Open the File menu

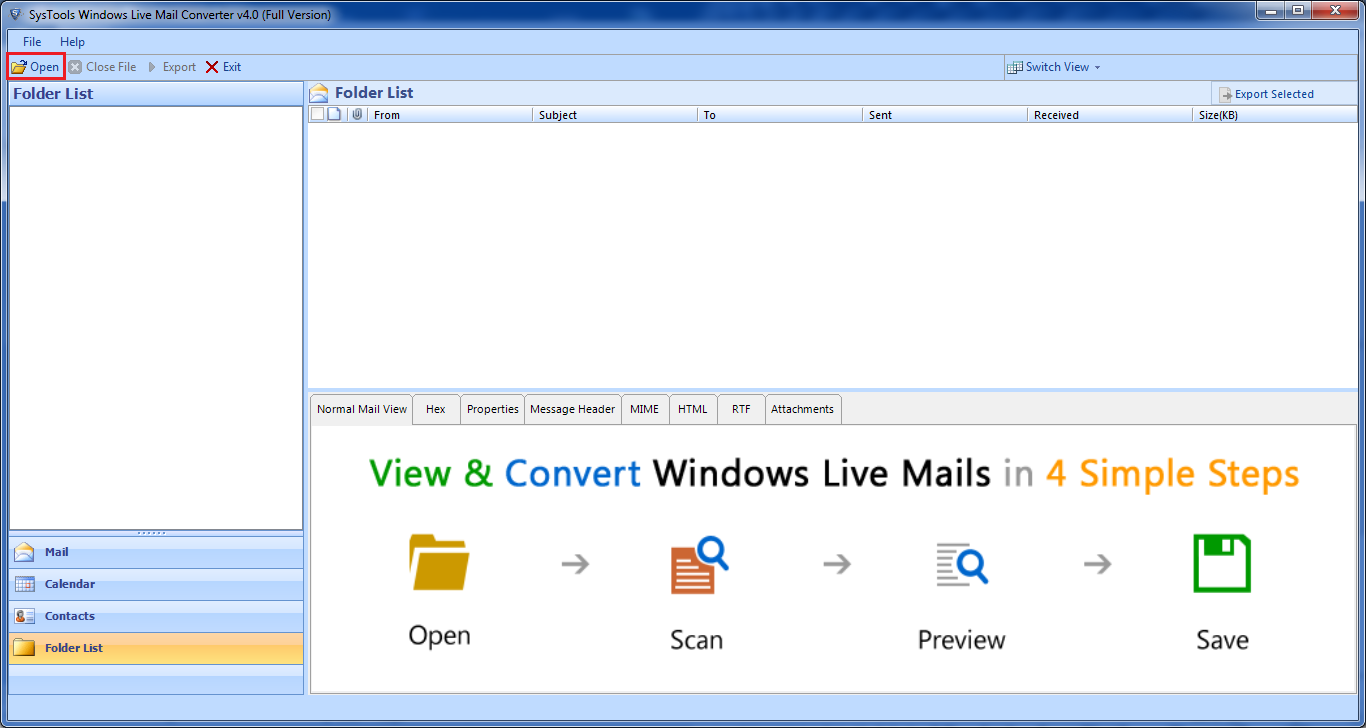(x=32, y=42)
